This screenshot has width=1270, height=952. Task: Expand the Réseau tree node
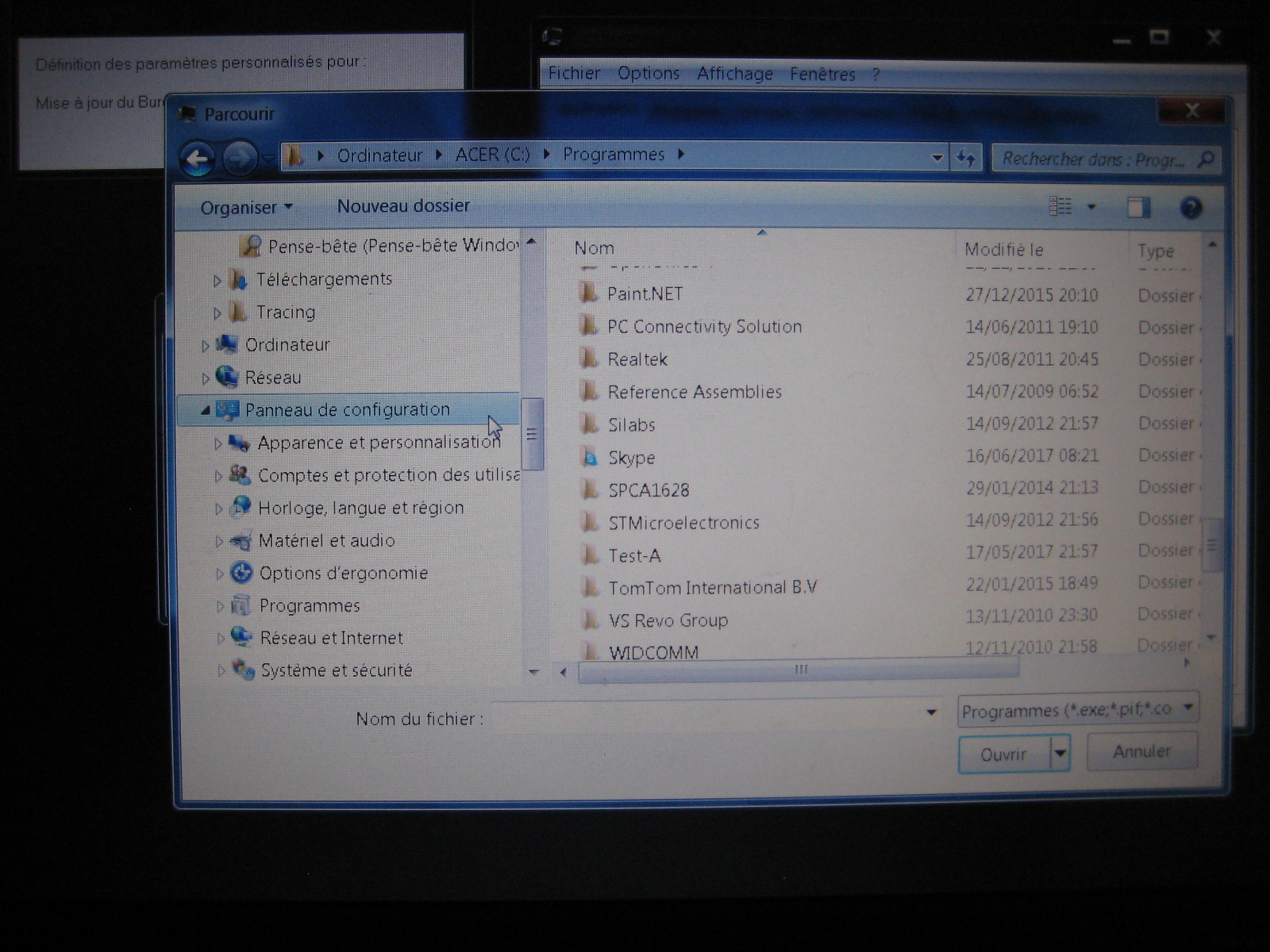coord(206,378)
